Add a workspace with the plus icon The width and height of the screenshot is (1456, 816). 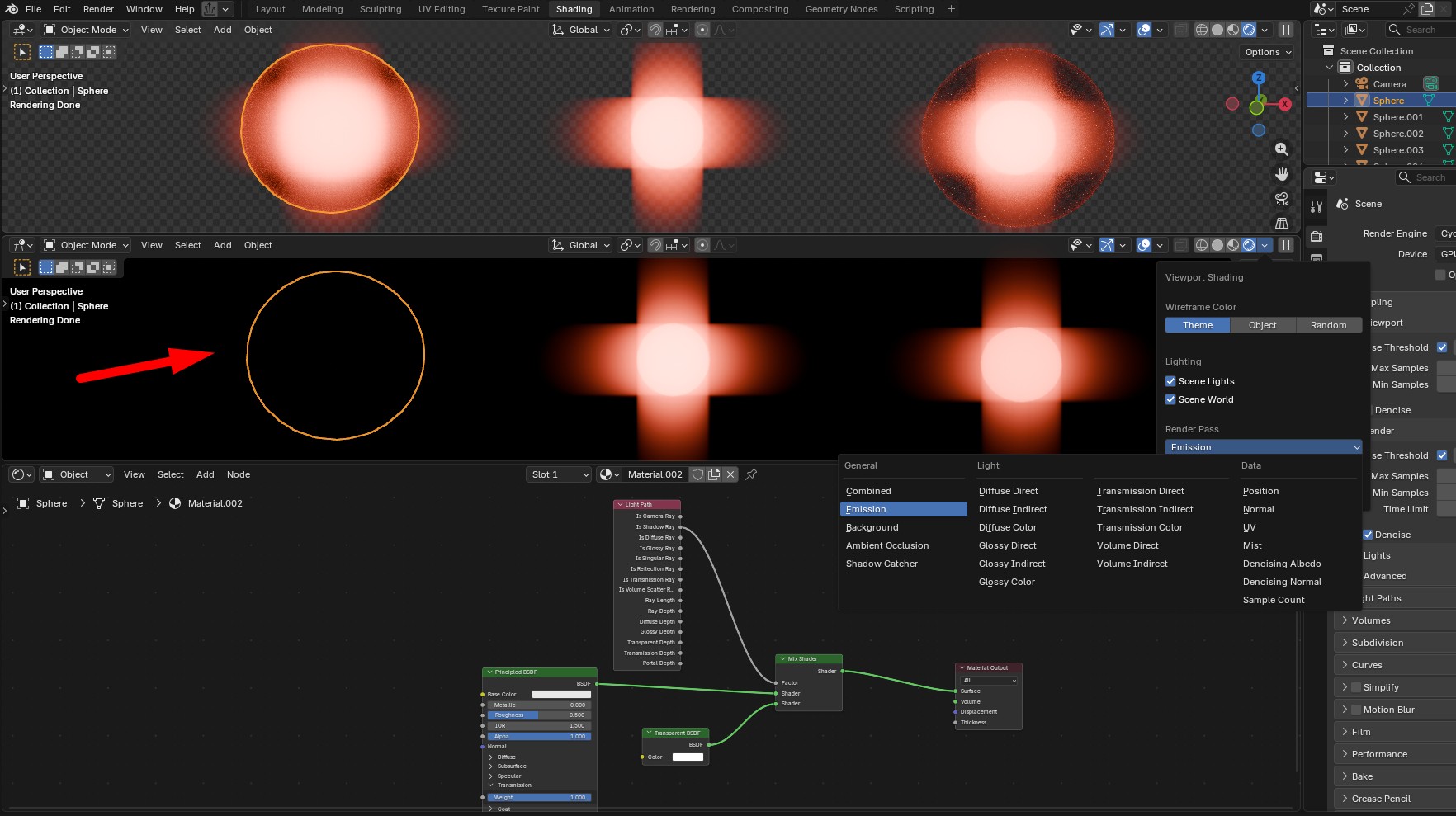[951, 9]
